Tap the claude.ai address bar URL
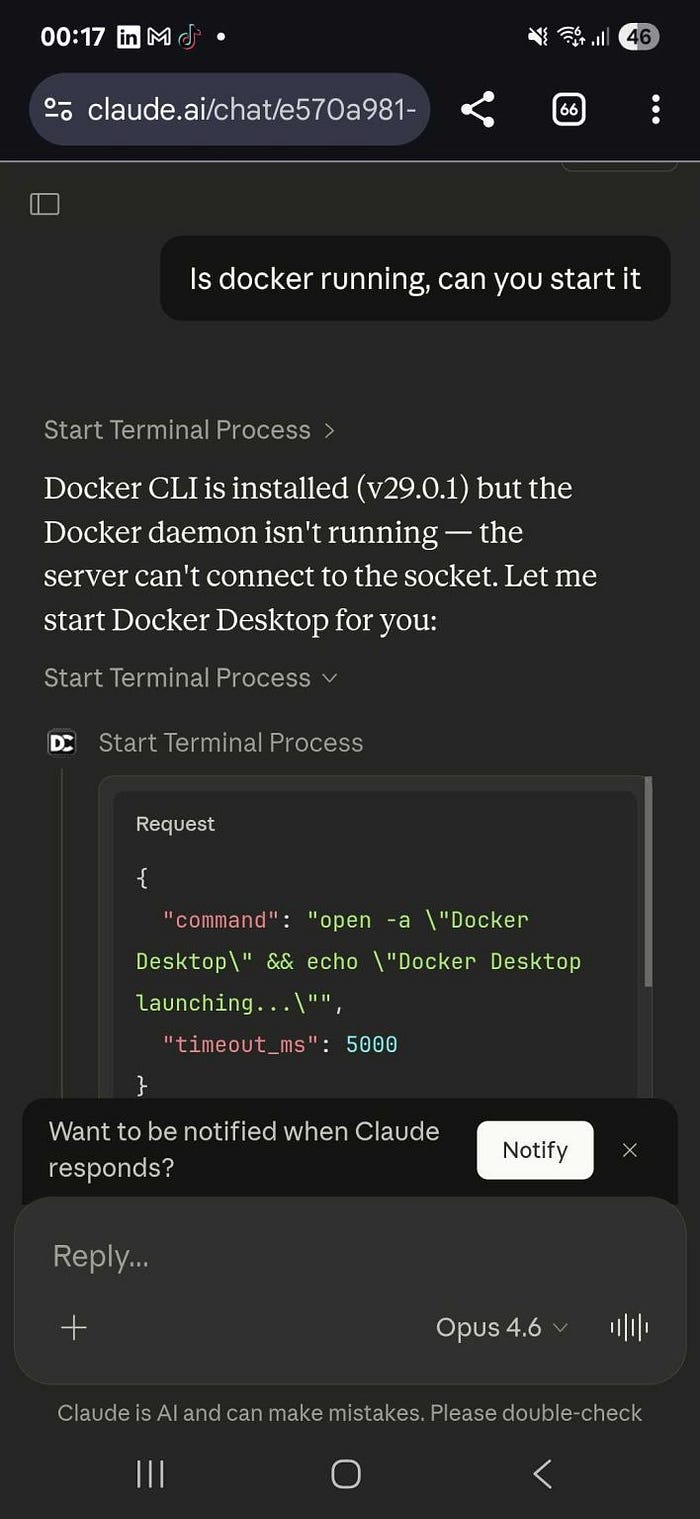This screenshot has height=1519, width=700. 250,109
